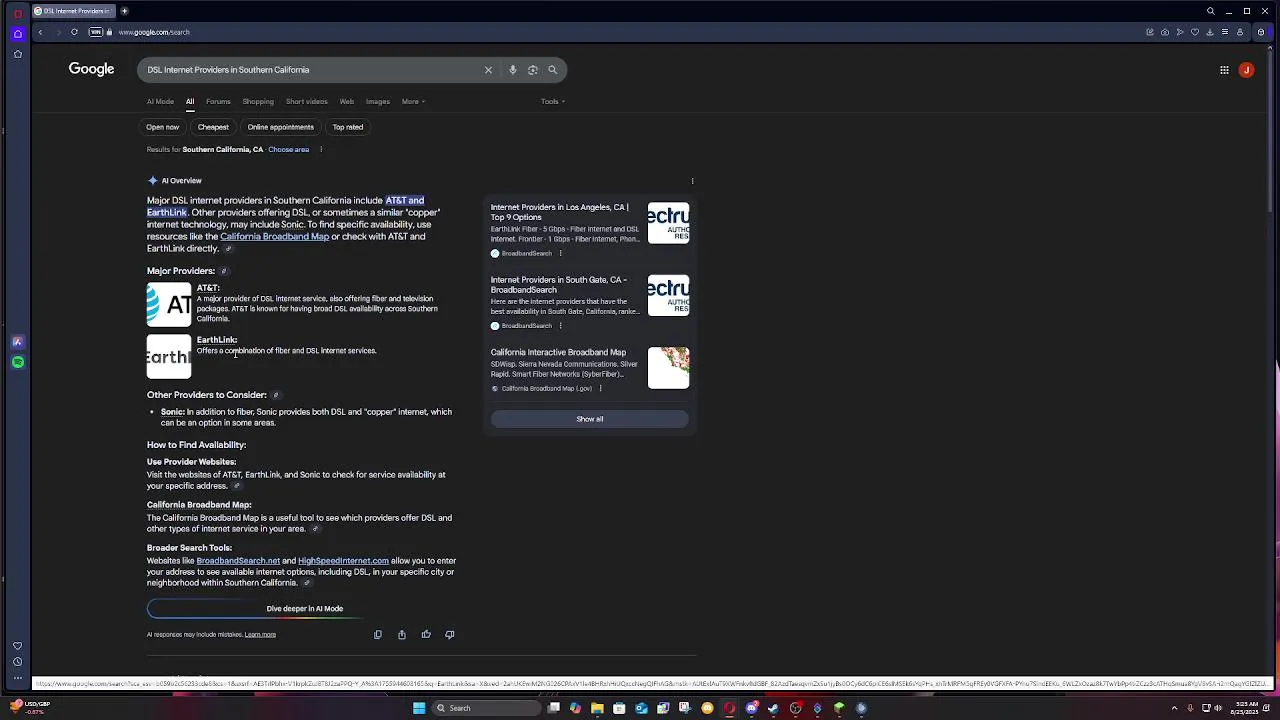
Task: Expand the More search categories dropdown
Action: pos(413,101)
